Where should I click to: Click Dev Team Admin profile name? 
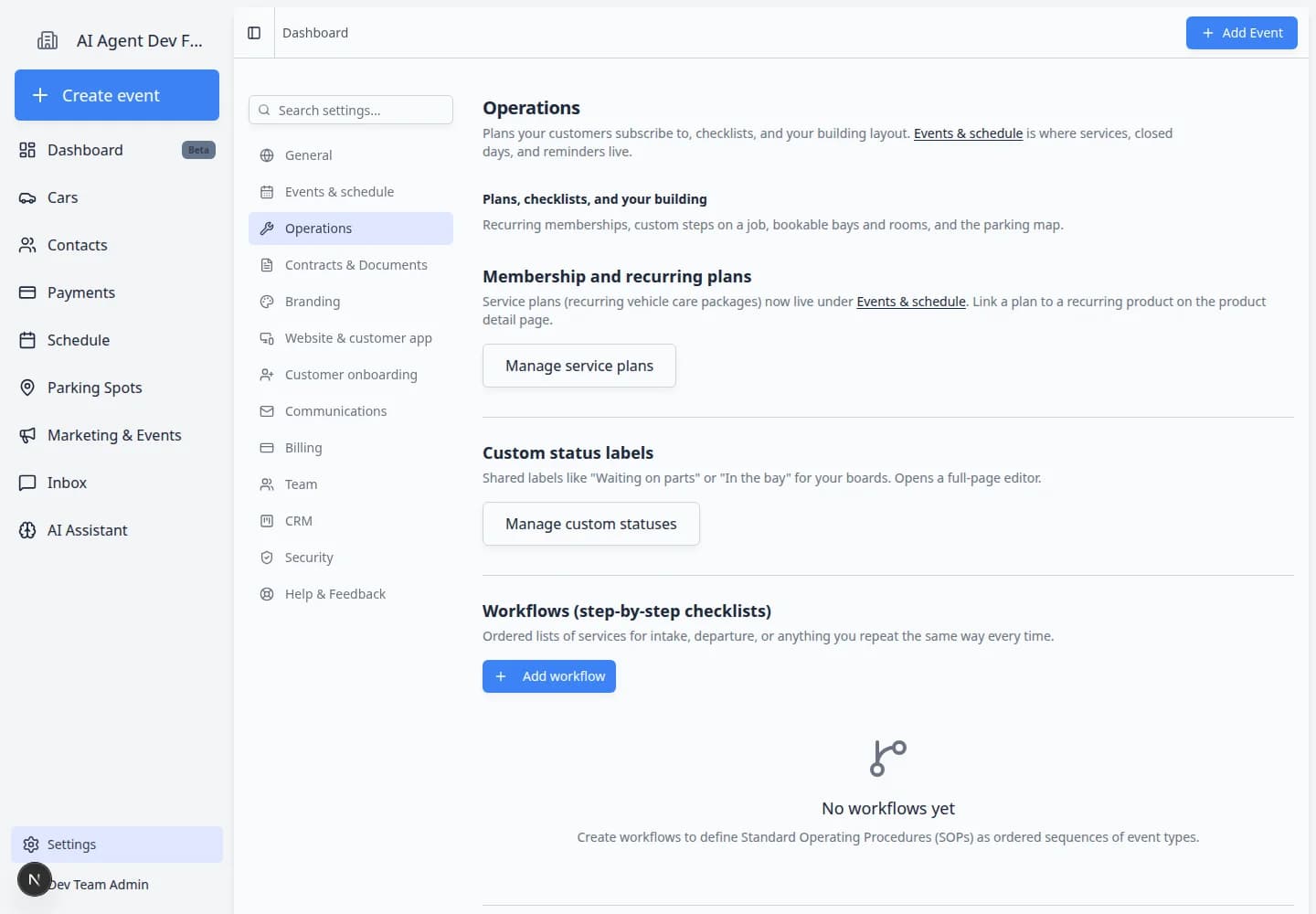[99, 885]
